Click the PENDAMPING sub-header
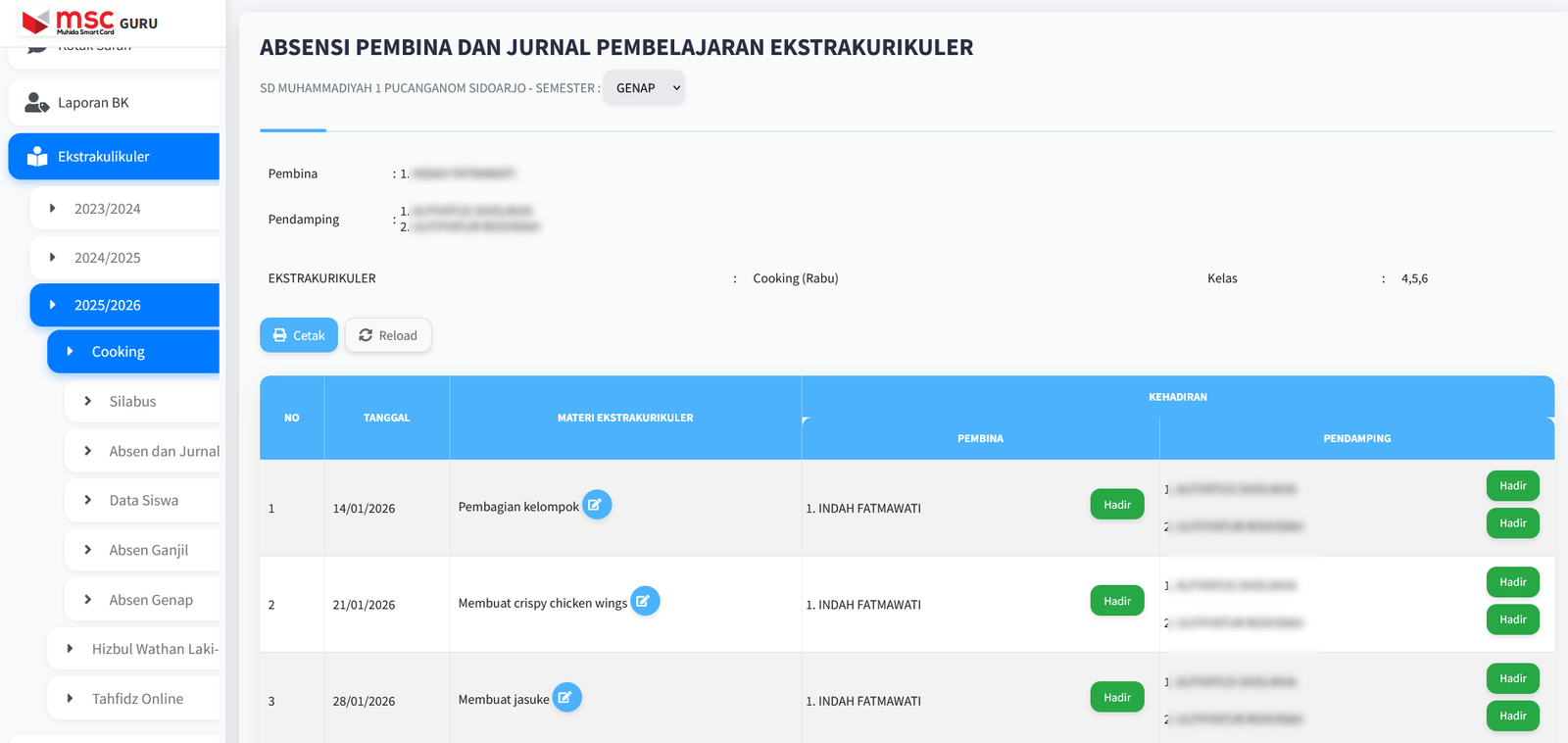This screenshot has width=1568, height=743. (x=1357, y=438)
